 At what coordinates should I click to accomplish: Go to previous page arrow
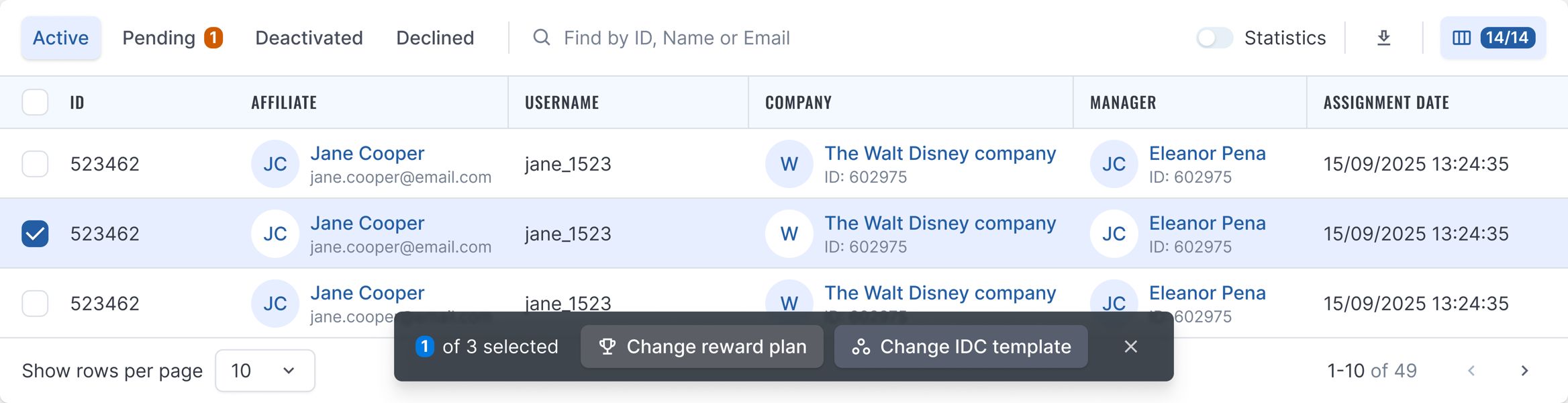coord(1471,371)
